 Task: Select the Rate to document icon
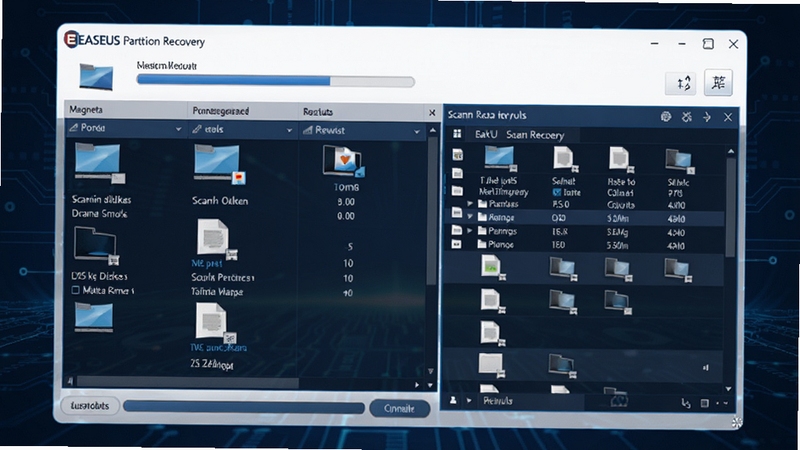click(x=620, y=160)
